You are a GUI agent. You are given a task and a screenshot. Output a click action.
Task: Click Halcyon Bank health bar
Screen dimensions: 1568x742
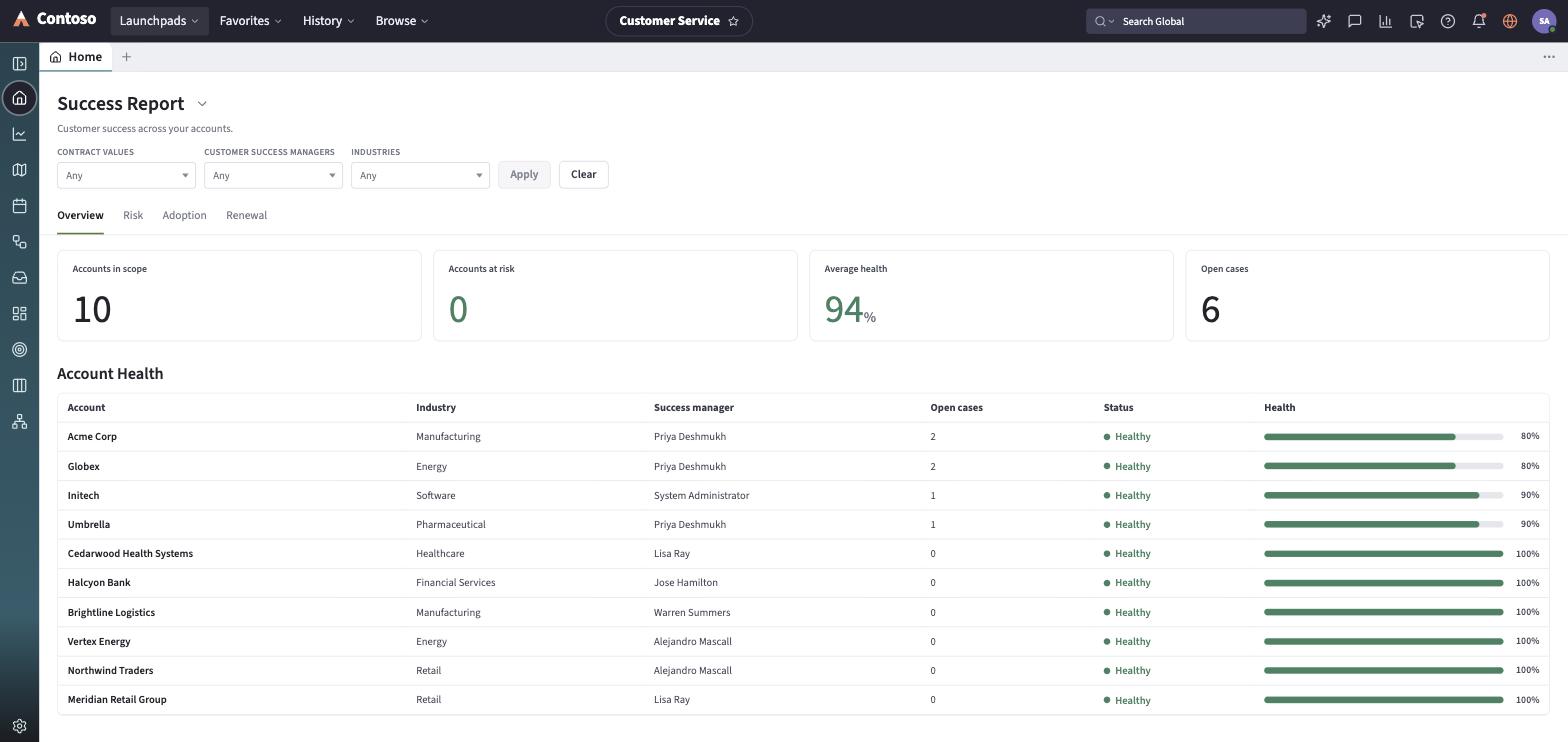(x=1383, y=583)
